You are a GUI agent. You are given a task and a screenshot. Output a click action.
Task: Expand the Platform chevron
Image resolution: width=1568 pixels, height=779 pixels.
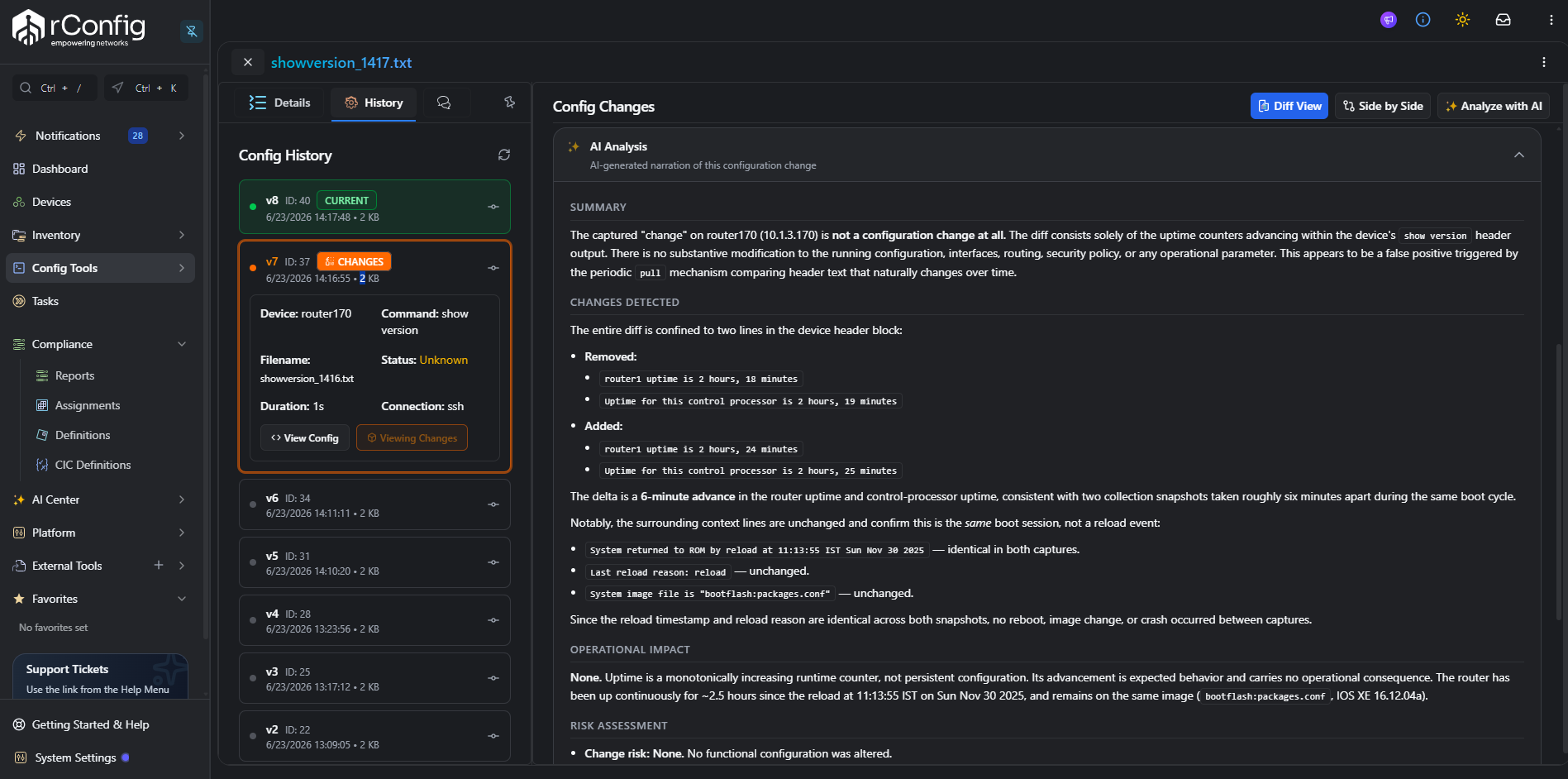click(181, 533)
